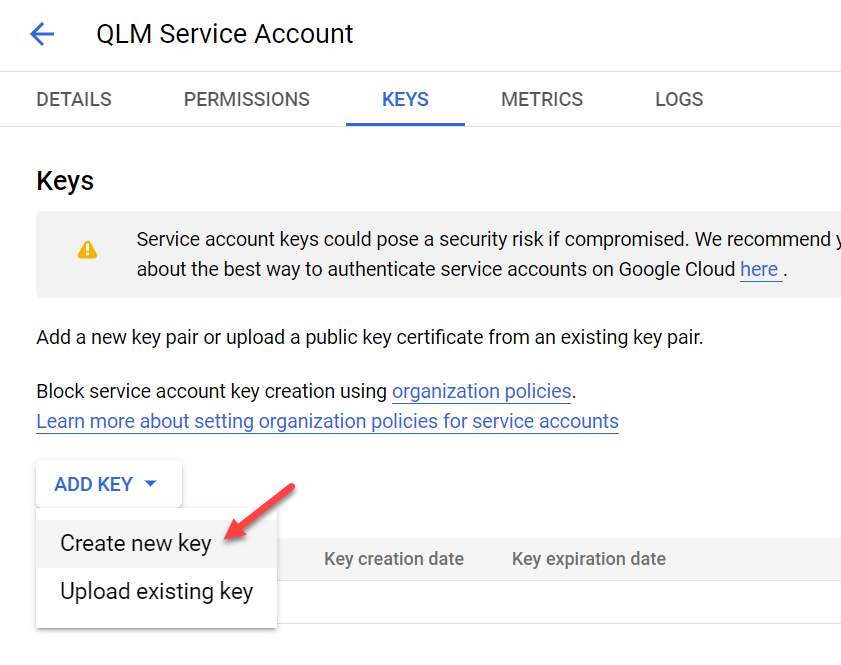
Task: Switch to the DETAILS tab
Action: (x=74, y=99)
